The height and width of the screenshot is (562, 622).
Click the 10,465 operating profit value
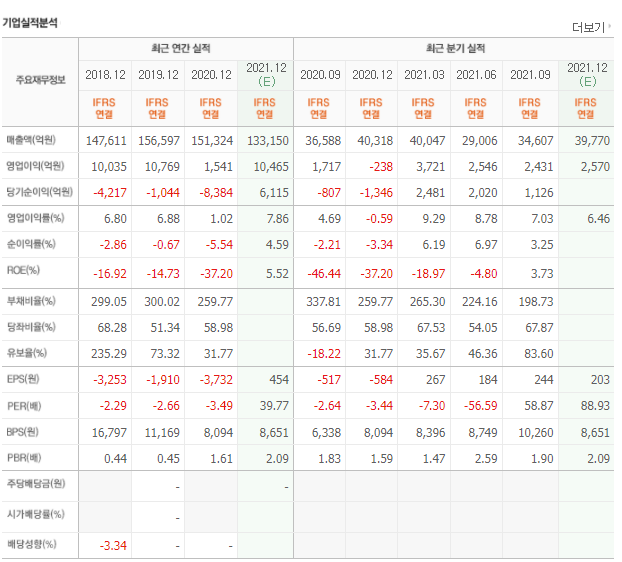[271, 167]
